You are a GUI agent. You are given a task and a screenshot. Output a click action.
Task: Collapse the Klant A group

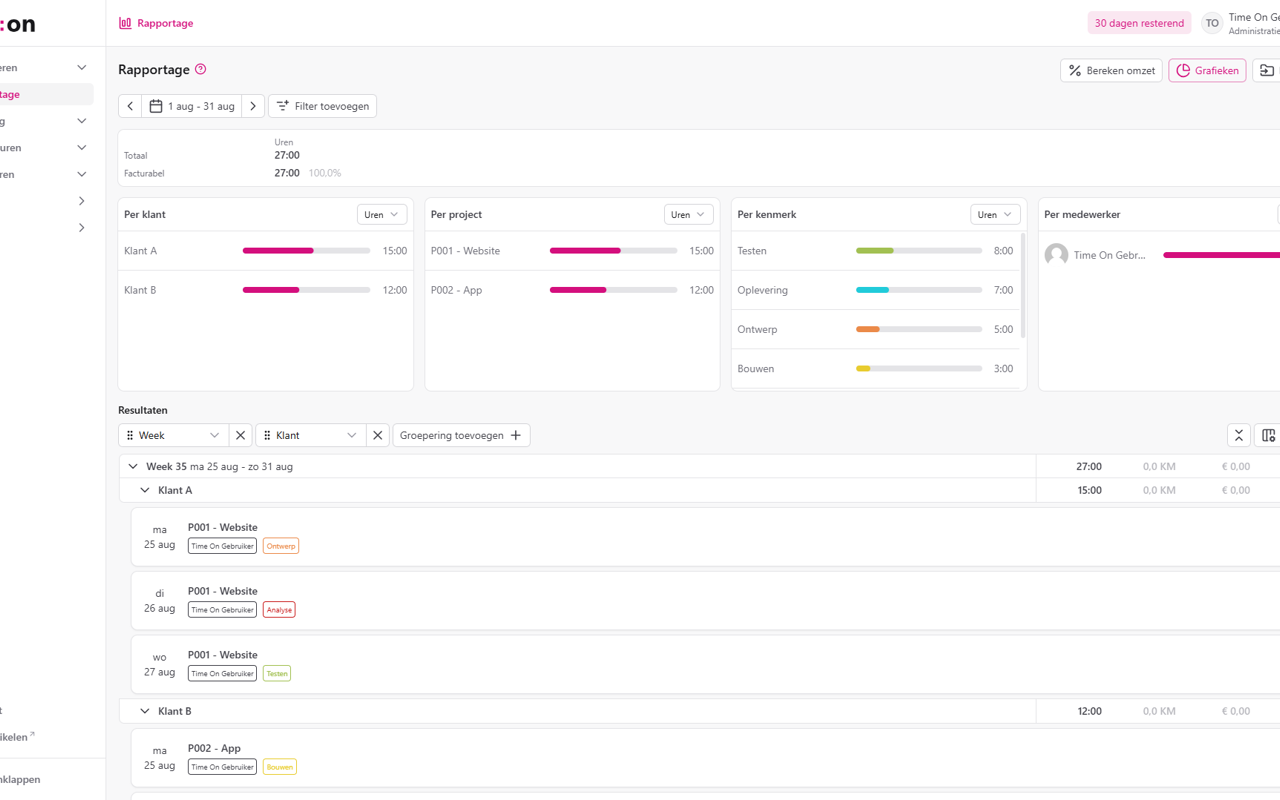pyautogui.click(x=145, y=490)
